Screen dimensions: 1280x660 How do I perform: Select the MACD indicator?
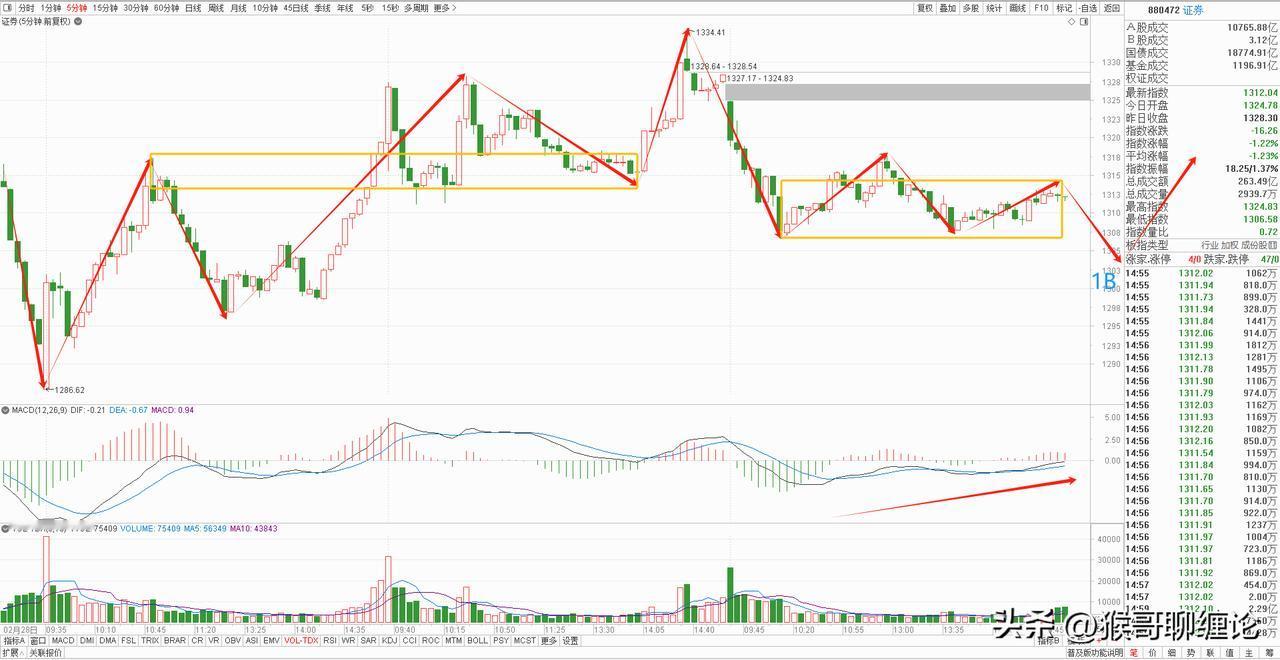(x=63, y=640)
